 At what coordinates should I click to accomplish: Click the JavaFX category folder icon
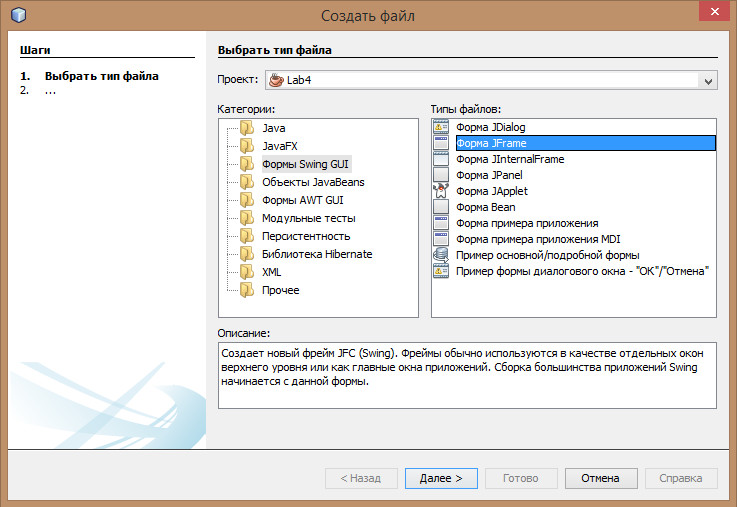pyautogui.click(x=247, y=146)
